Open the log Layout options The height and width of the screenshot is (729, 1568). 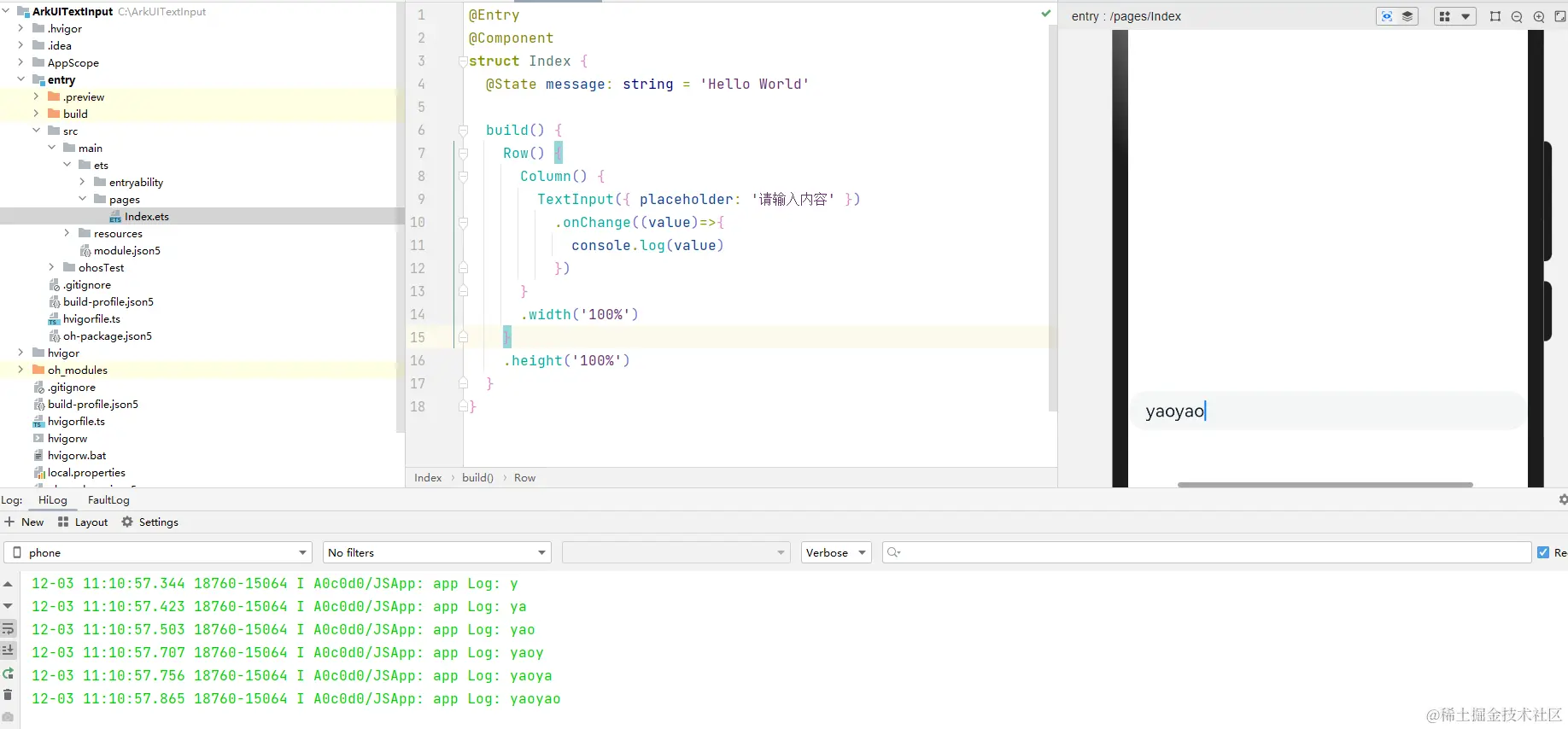(x=83, y=522)
